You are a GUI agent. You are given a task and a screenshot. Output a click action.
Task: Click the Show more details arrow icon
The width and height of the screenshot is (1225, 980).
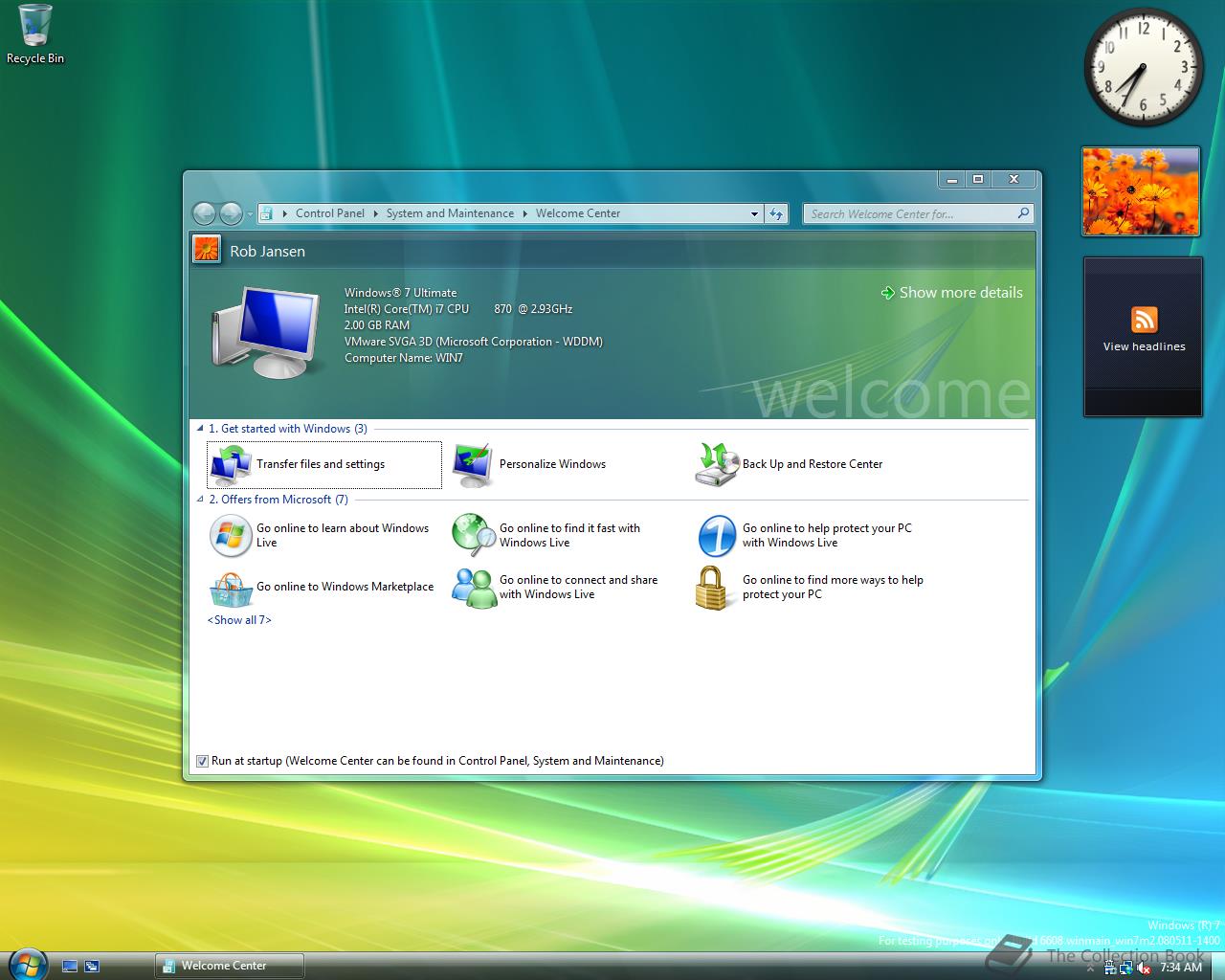pyautogui.click(x=887, y=293)
